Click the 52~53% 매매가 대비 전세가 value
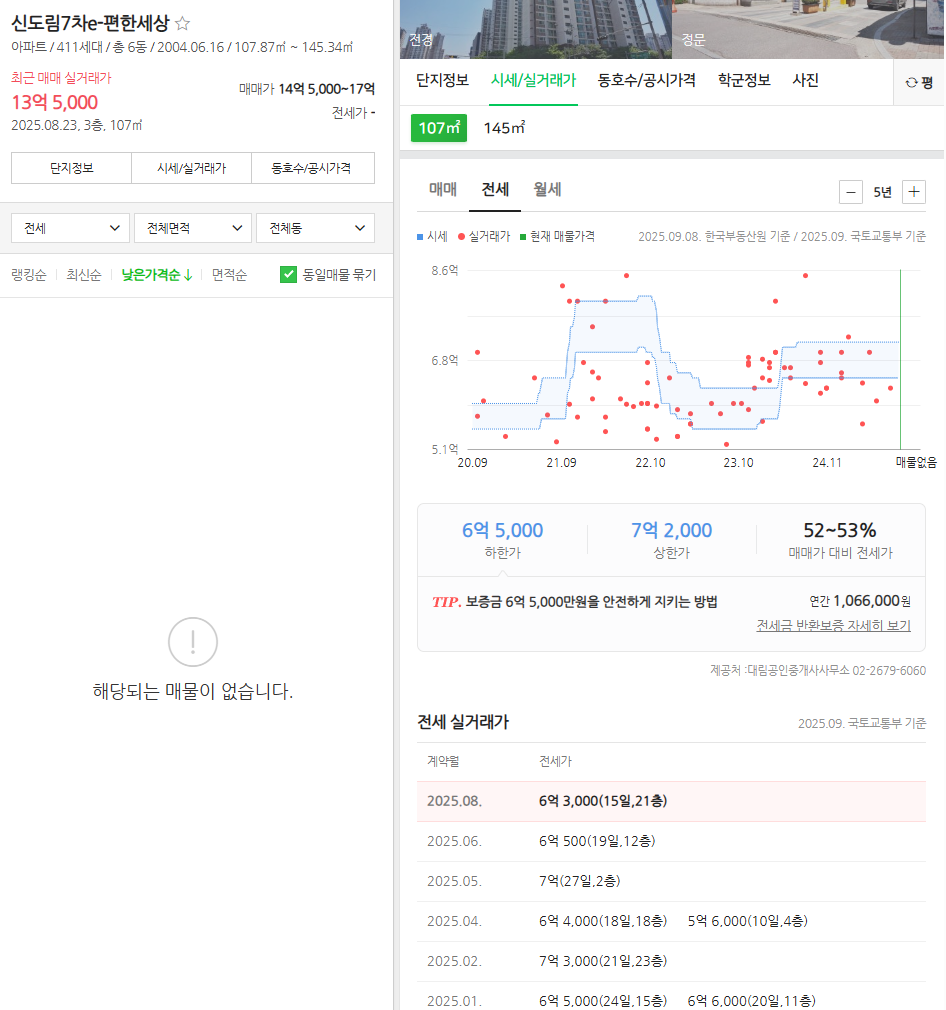 840,530
